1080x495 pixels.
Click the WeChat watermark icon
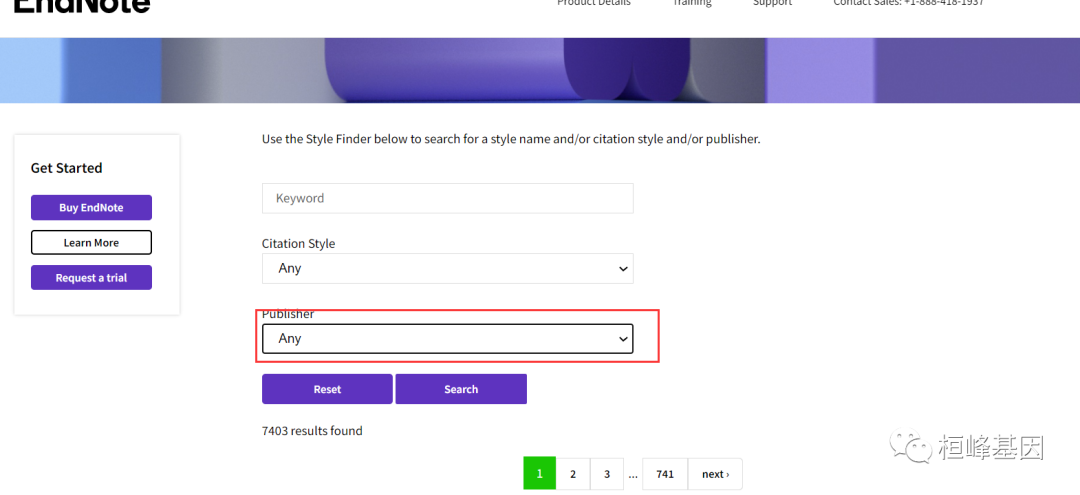coord(911,446)
